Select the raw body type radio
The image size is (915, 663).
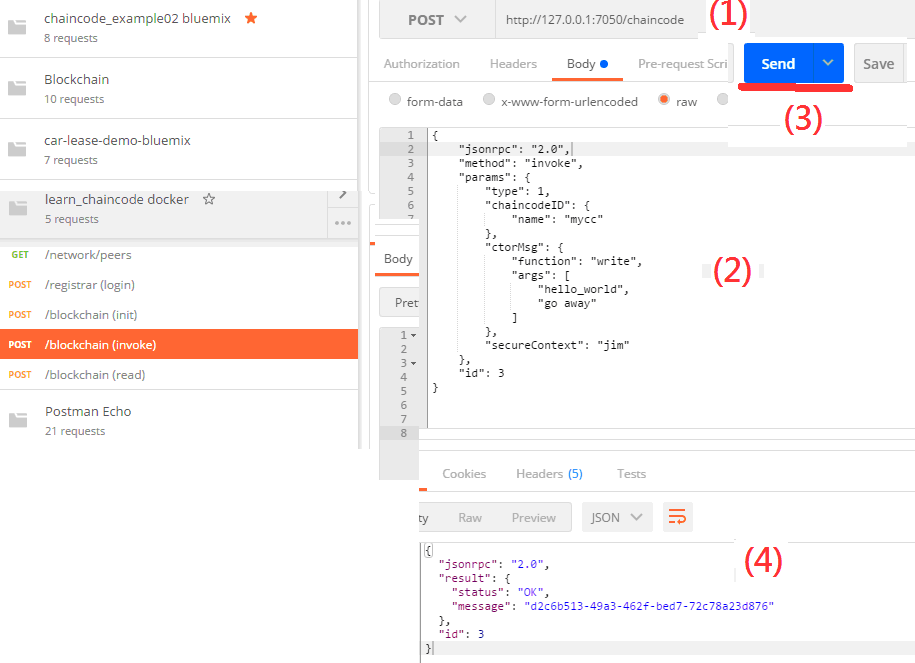(x=663, y=99)
